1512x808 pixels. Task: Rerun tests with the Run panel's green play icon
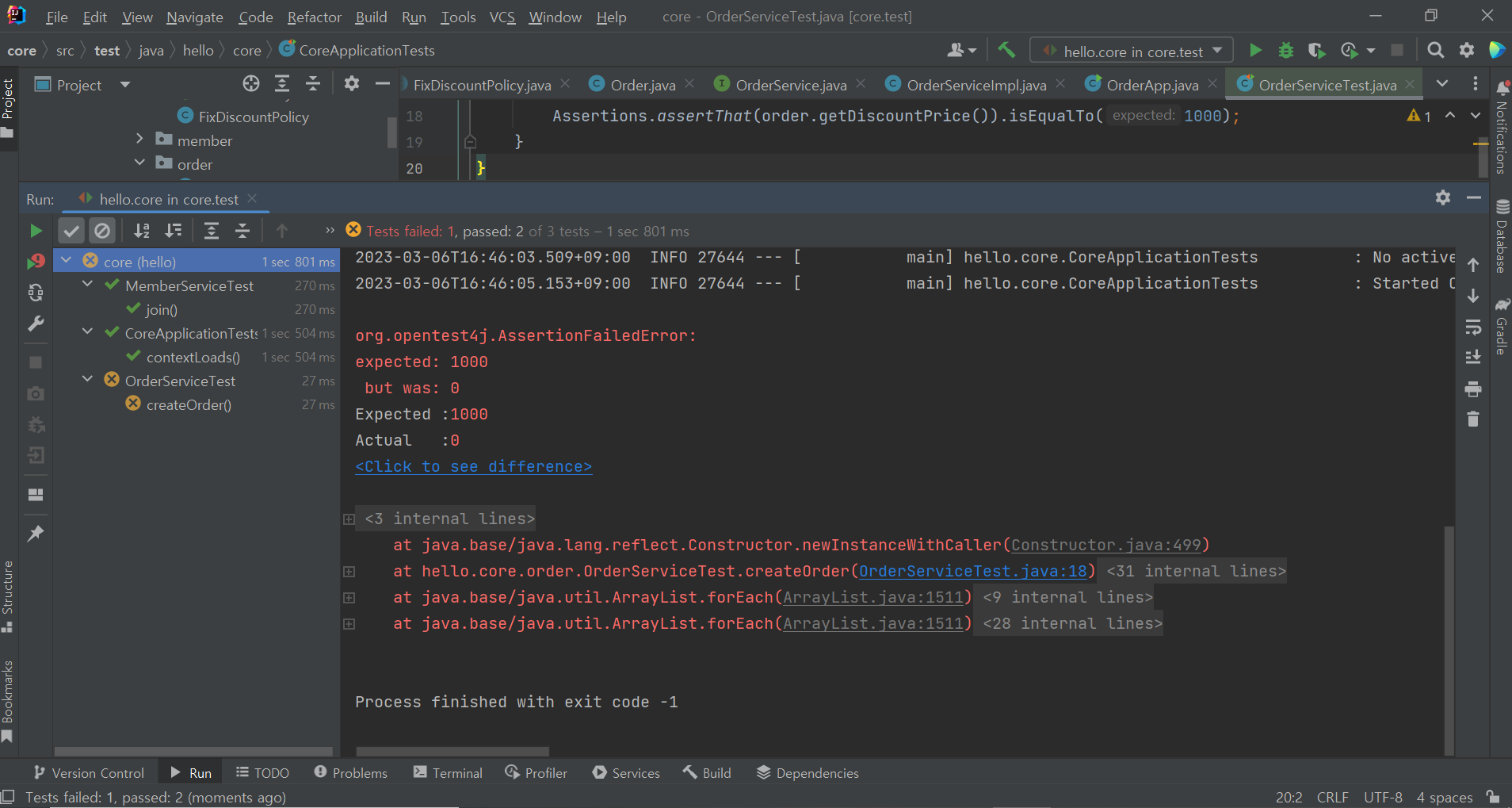coord(36,231)
